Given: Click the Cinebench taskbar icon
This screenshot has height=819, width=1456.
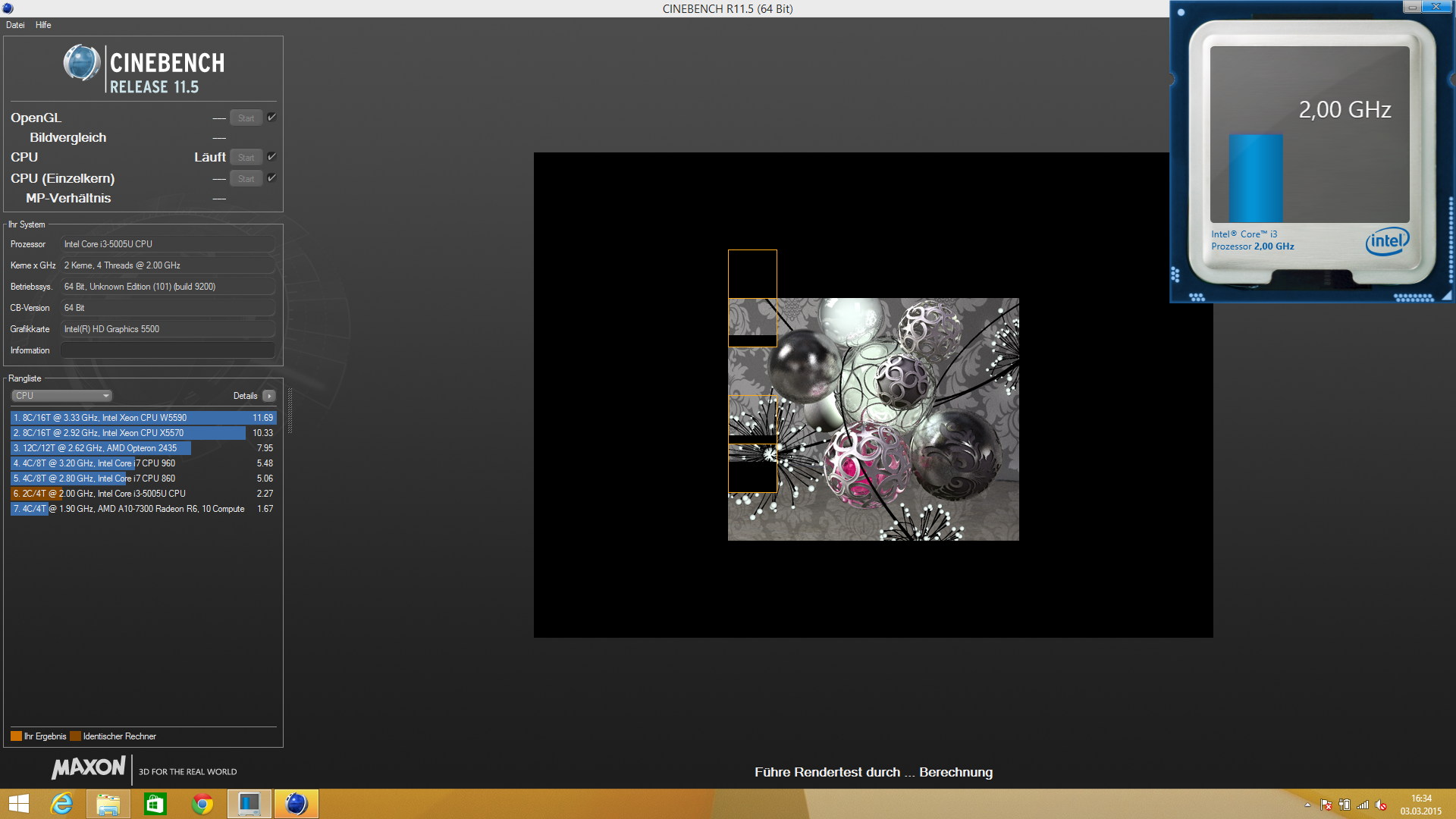Looking at the screenshot, I should [296, 804].
